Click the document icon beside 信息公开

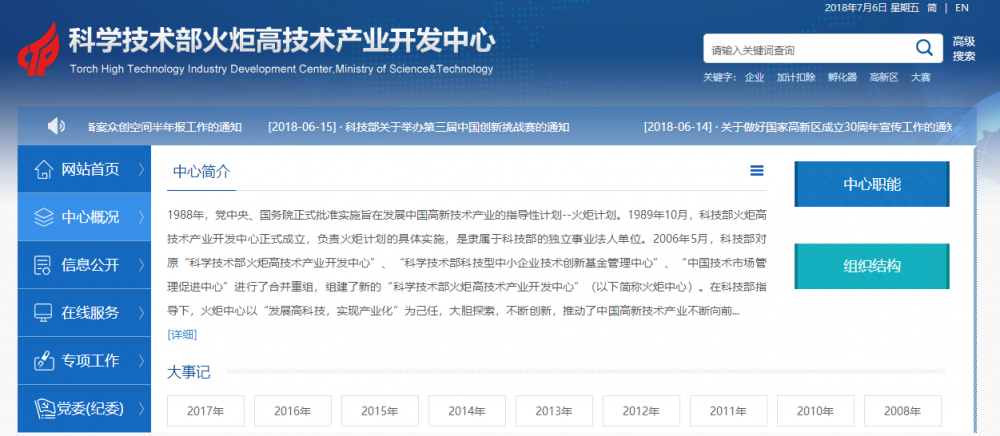pyautogui.click(x=43, y=265)
